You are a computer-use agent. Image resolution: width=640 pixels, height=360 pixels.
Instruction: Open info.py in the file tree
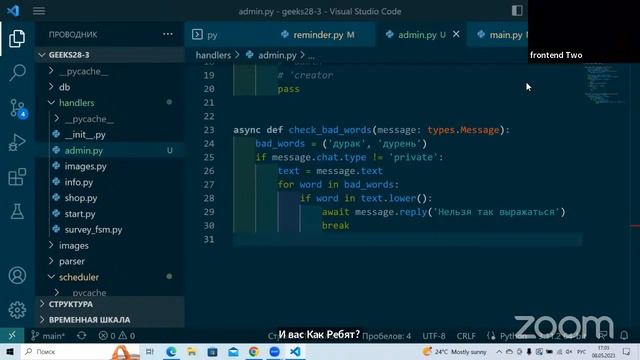[109, 182]
